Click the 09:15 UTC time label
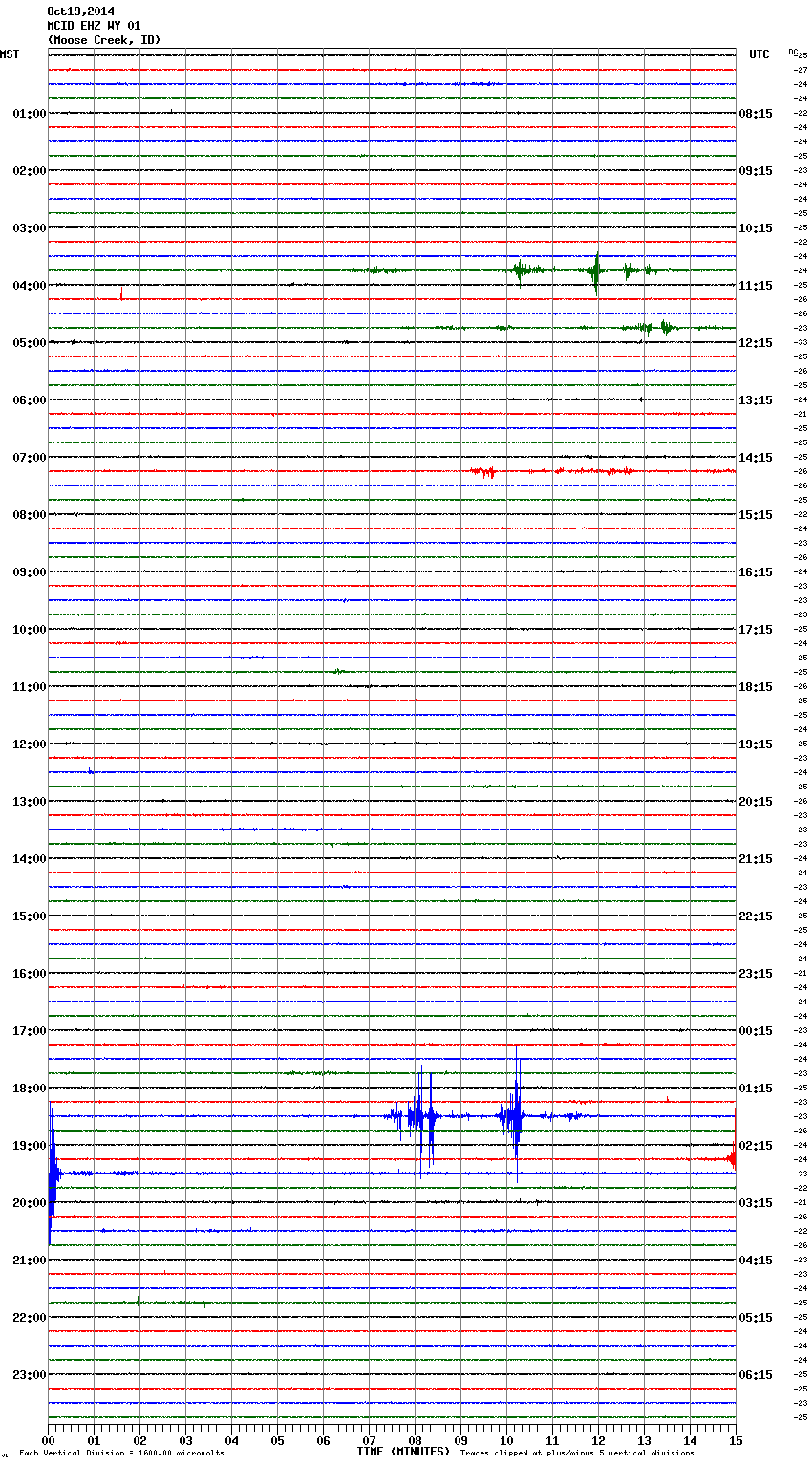 756,171
